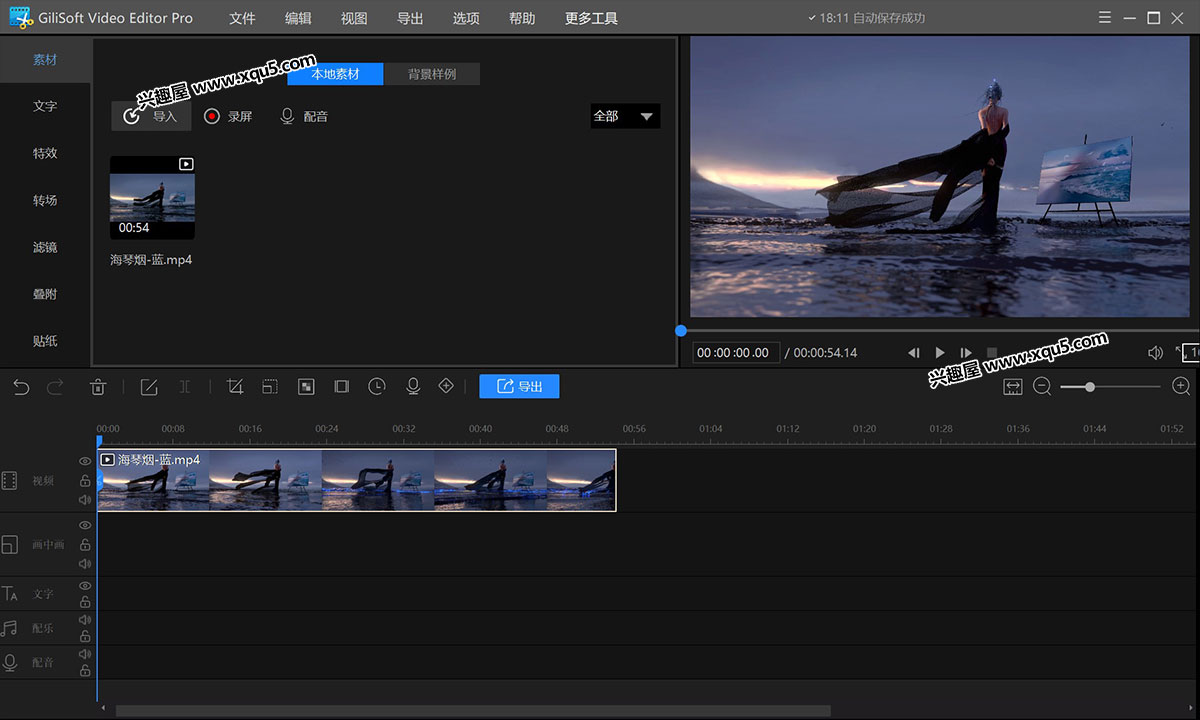Open the 更多工具 menu

pos(592,18)
